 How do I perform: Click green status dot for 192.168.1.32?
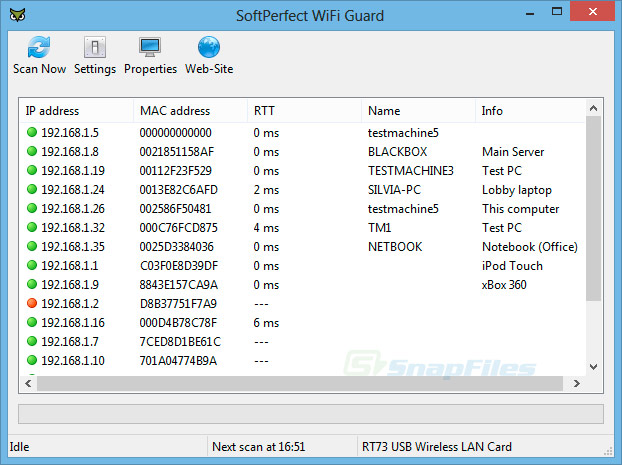32,227
